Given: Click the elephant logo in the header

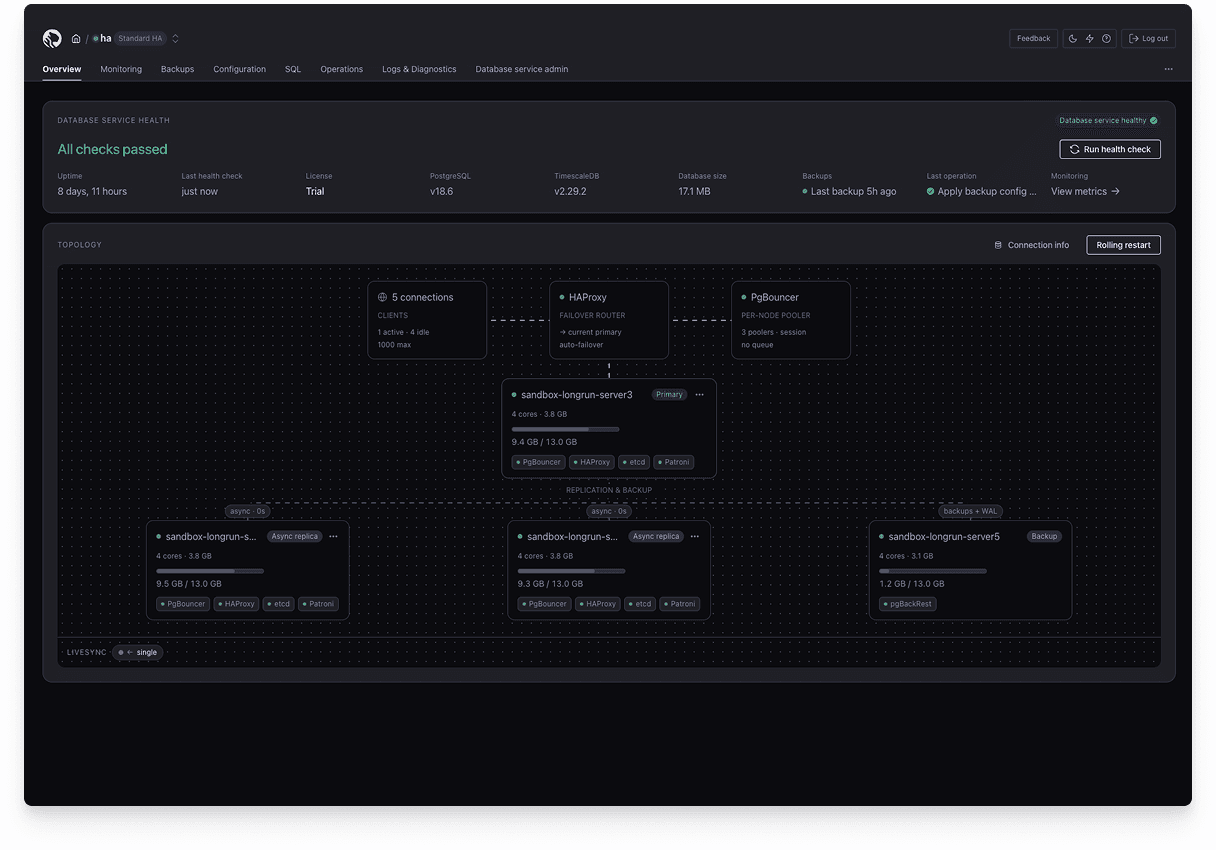Looking at the screenshot, I should 52,39.
